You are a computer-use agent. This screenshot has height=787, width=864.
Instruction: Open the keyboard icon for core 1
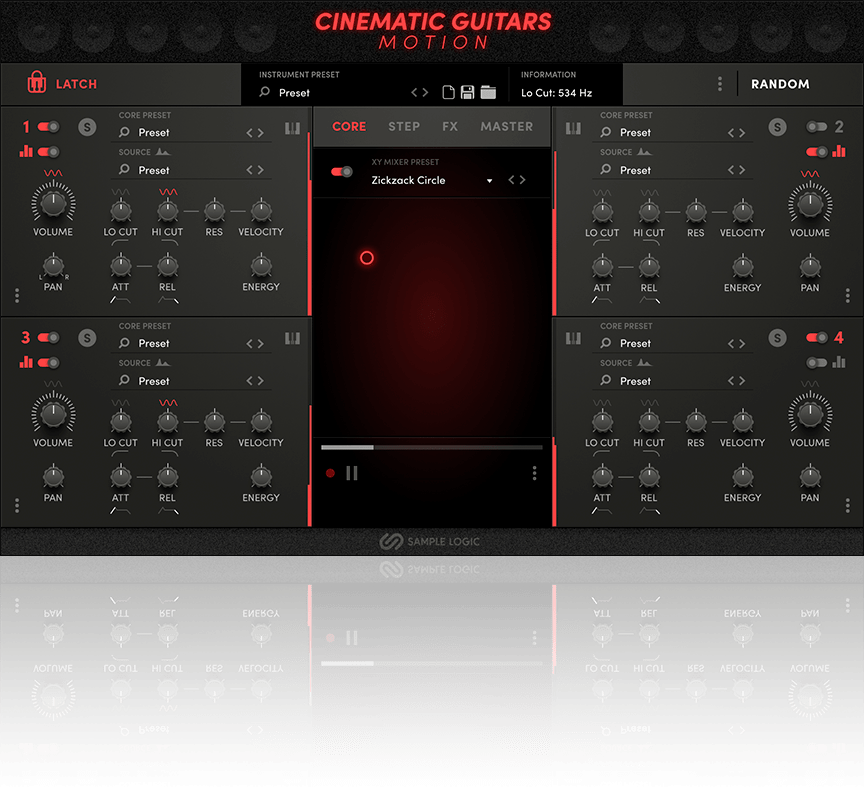[292, 128]
